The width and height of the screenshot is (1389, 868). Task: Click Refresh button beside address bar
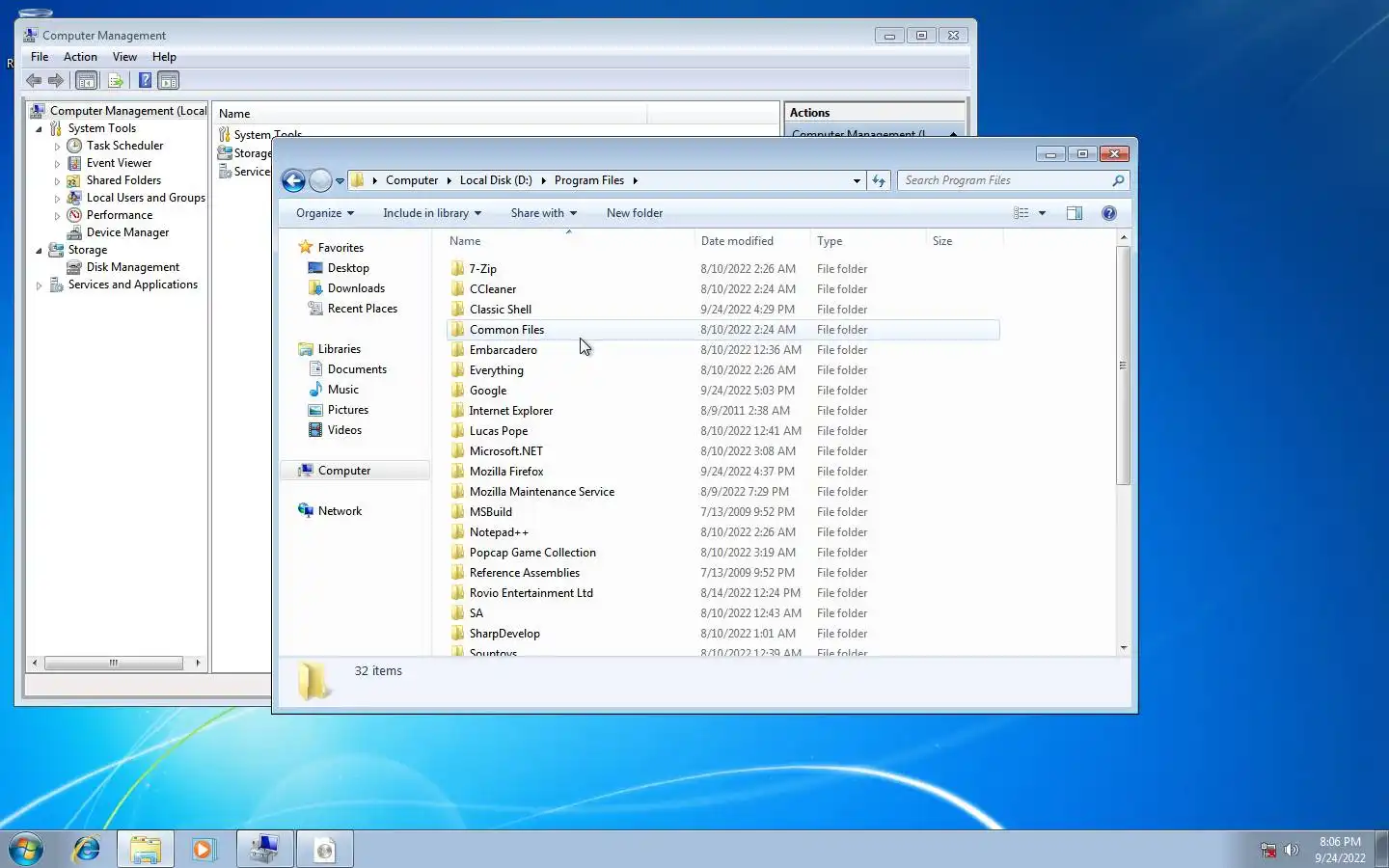tap(879, 180)
